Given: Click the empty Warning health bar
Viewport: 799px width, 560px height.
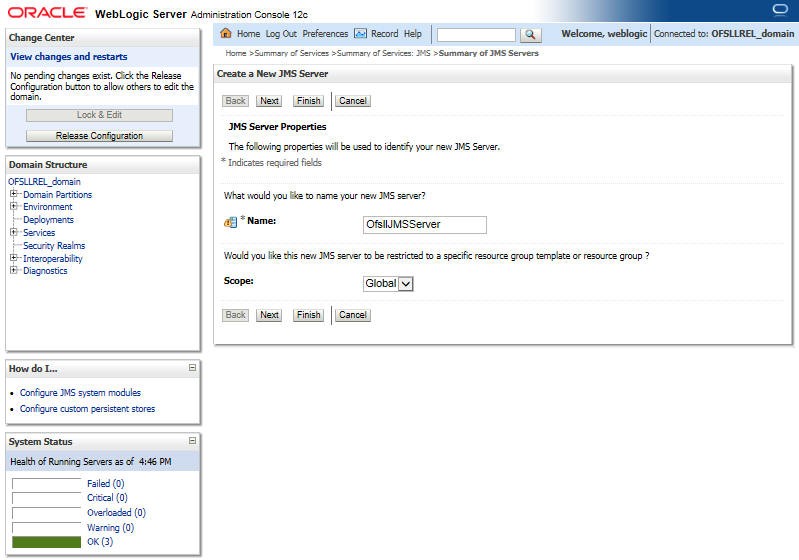Looking at the screenshot, I should pos(46,527).
